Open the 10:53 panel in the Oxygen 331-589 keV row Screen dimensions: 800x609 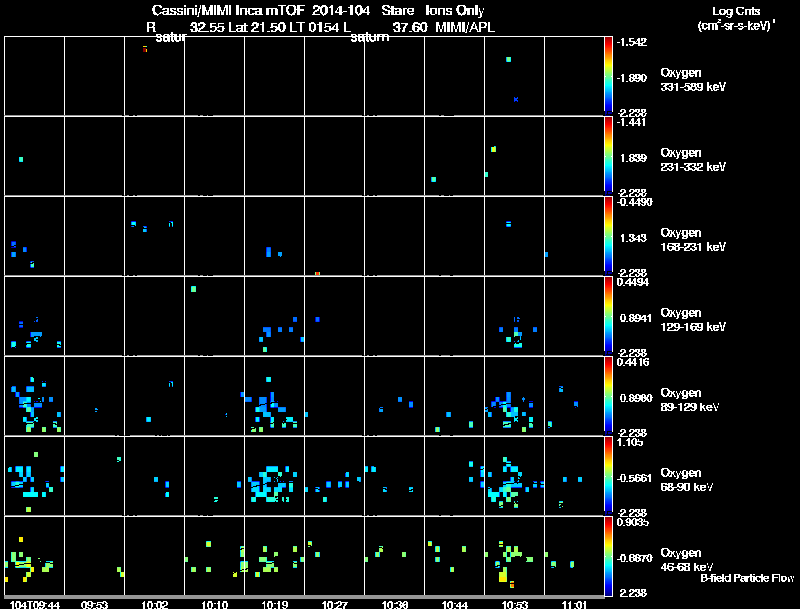click(x=514, y=75)
